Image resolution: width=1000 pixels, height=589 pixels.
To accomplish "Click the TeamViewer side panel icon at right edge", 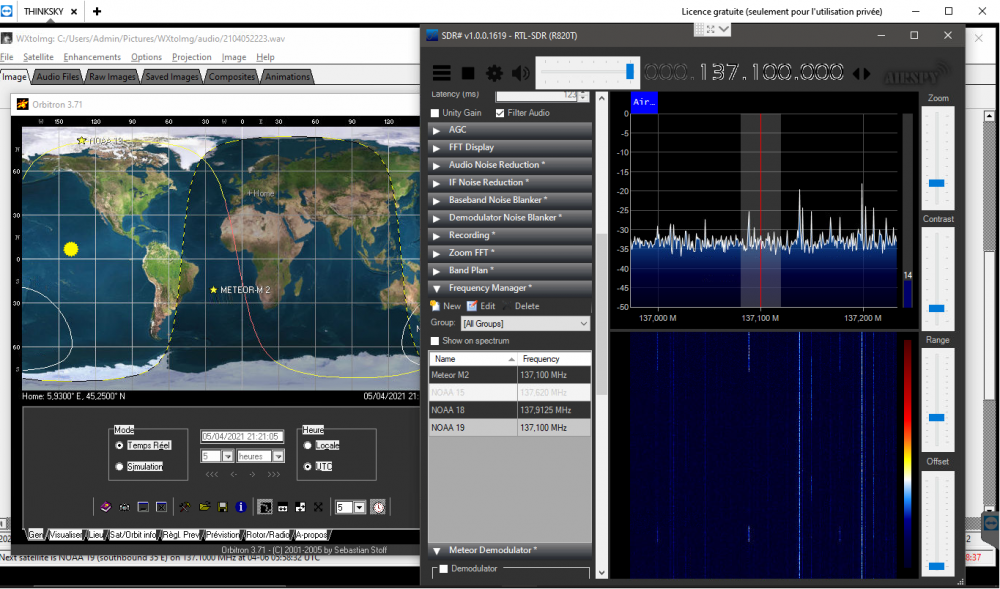I will (990, 523).
